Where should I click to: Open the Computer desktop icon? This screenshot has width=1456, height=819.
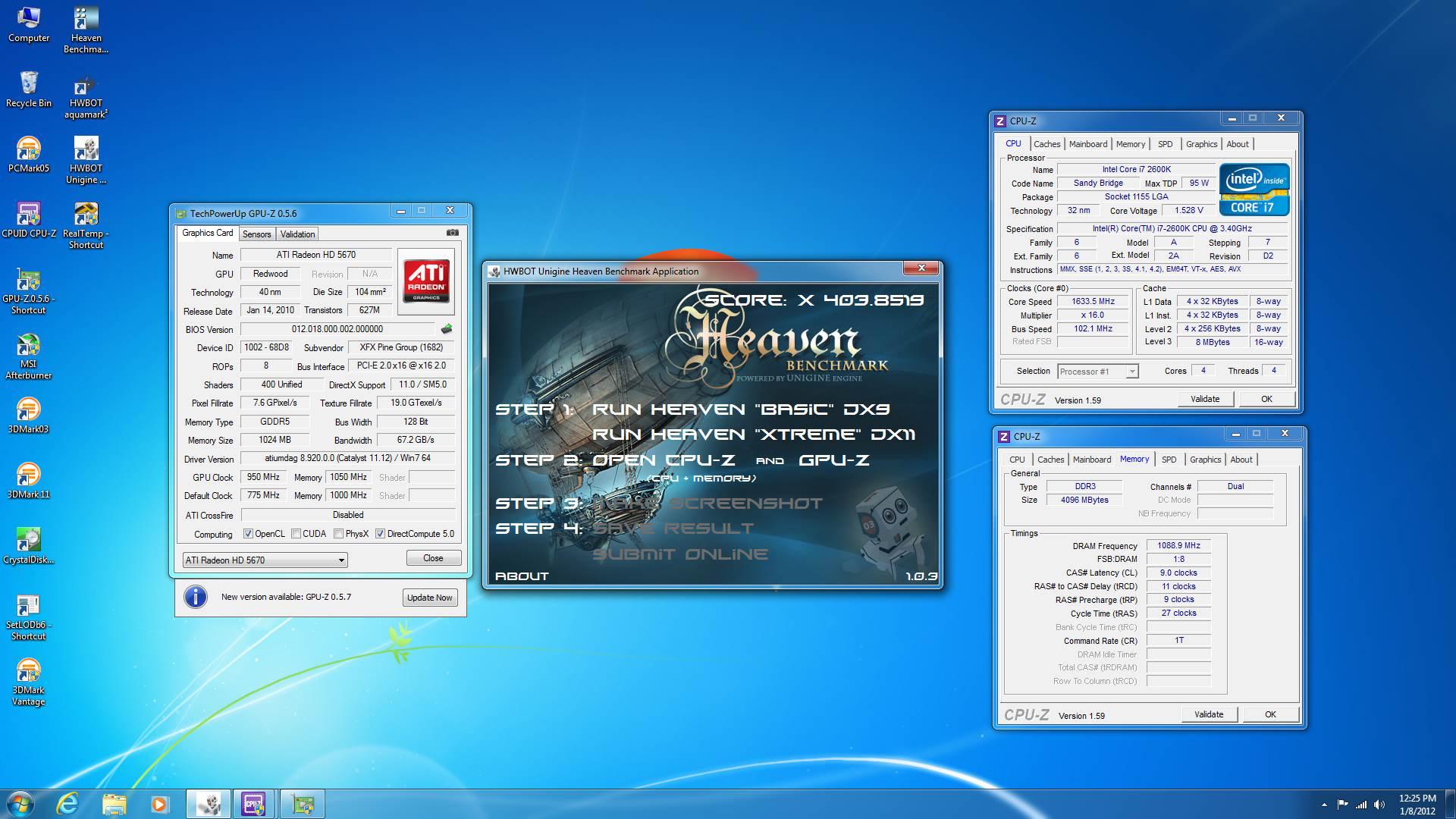28,24
